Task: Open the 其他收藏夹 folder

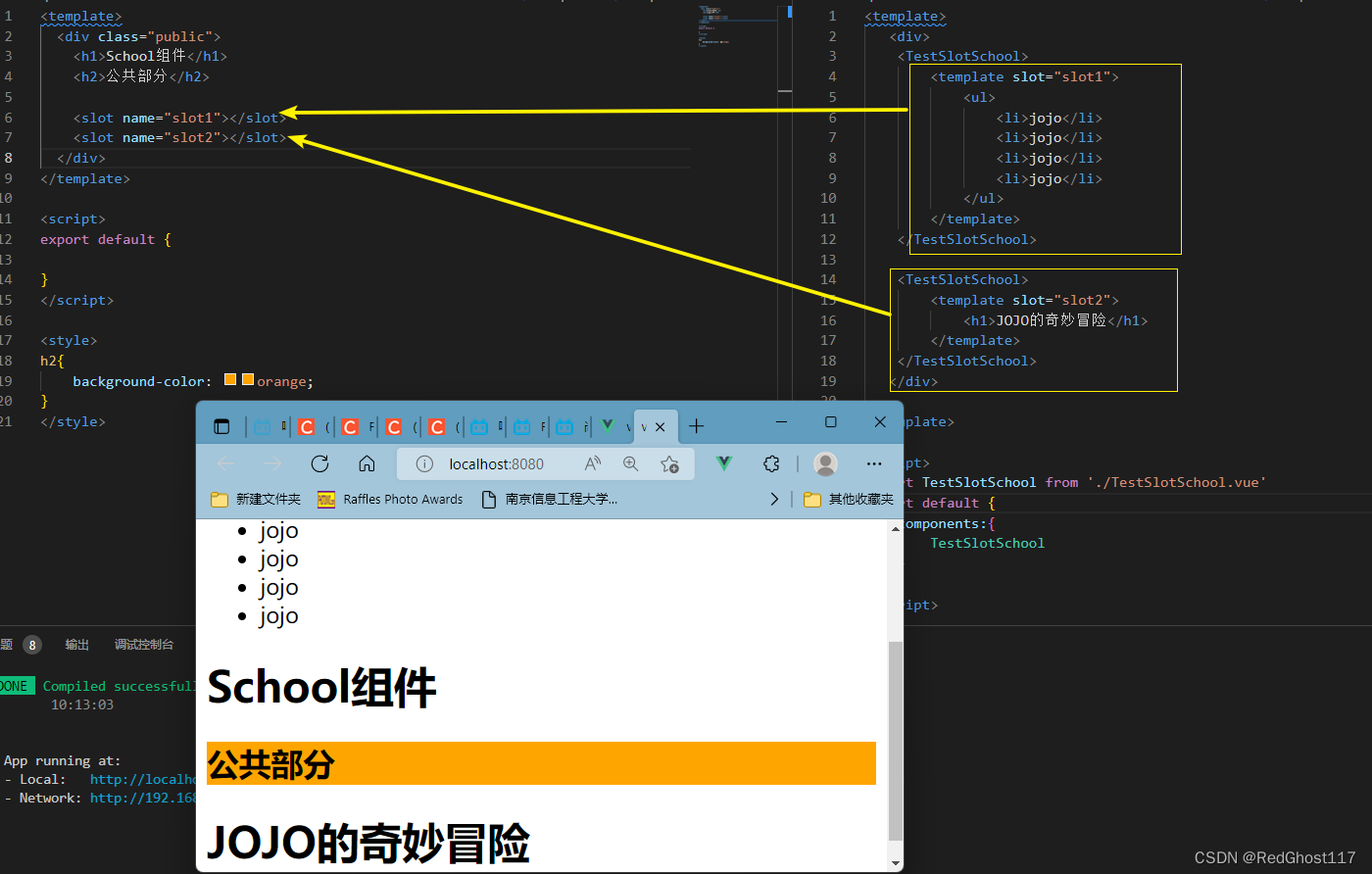Action: (849, 500)
